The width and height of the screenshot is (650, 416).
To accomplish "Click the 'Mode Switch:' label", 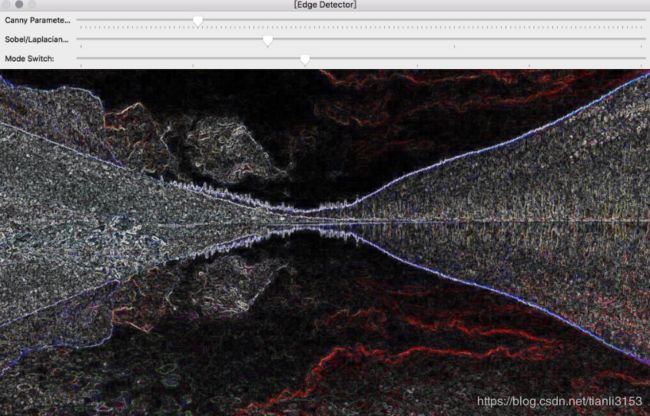I will 29,59.
